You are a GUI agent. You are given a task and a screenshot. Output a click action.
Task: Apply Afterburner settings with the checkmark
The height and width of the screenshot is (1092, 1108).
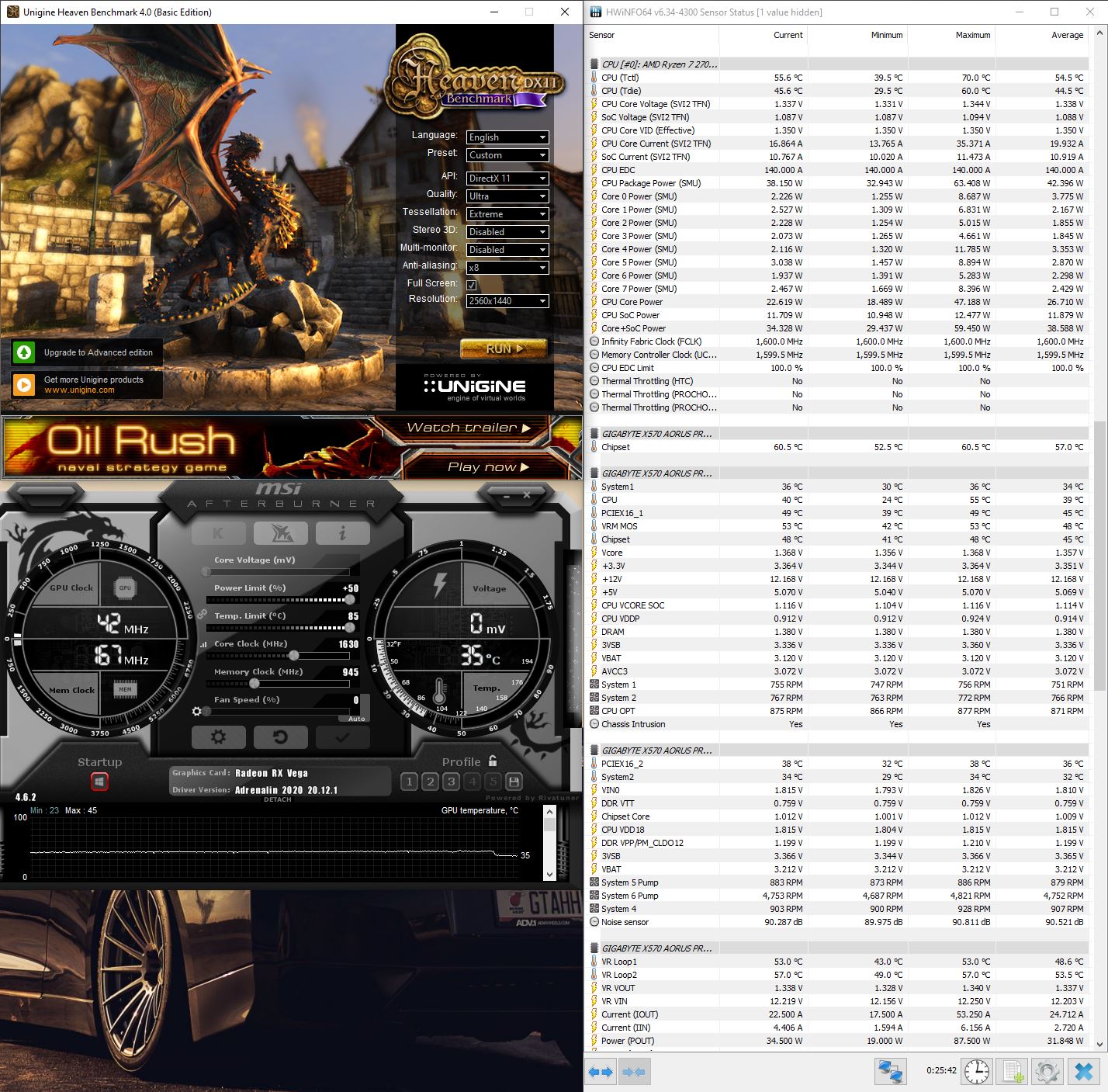342,737
